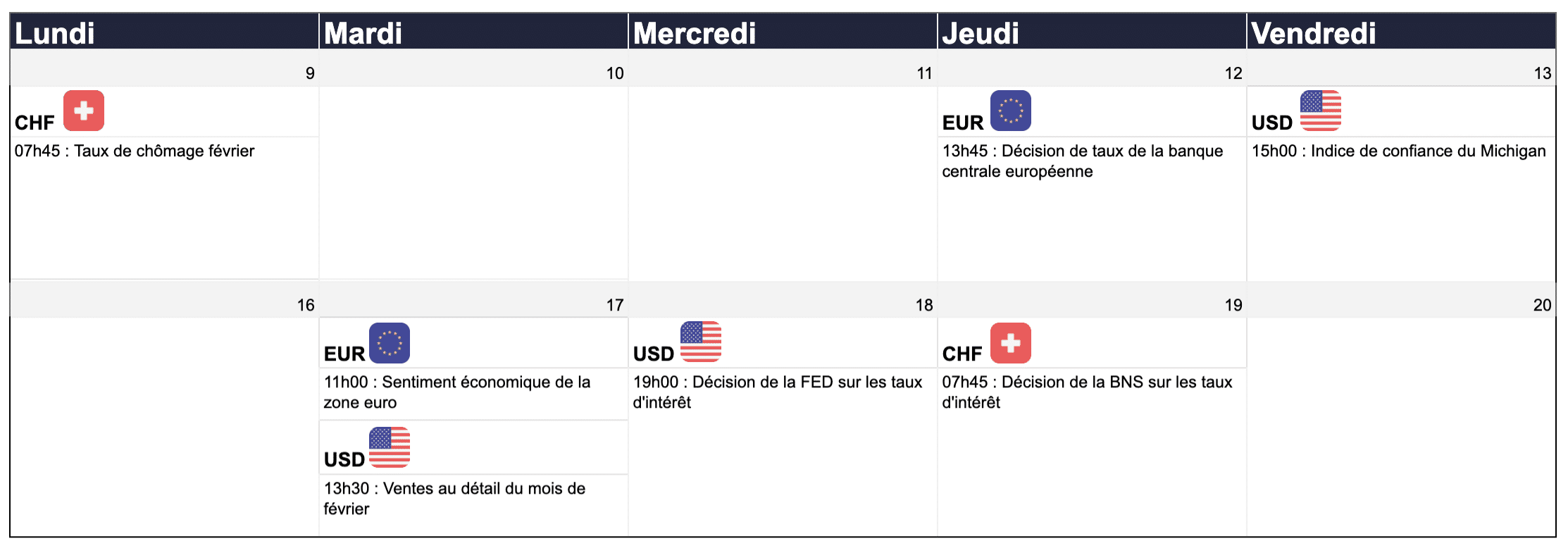Click the US flag icon on Friday 13
This screenshot has height=548, width=1568.
(x=1320, y=111)
